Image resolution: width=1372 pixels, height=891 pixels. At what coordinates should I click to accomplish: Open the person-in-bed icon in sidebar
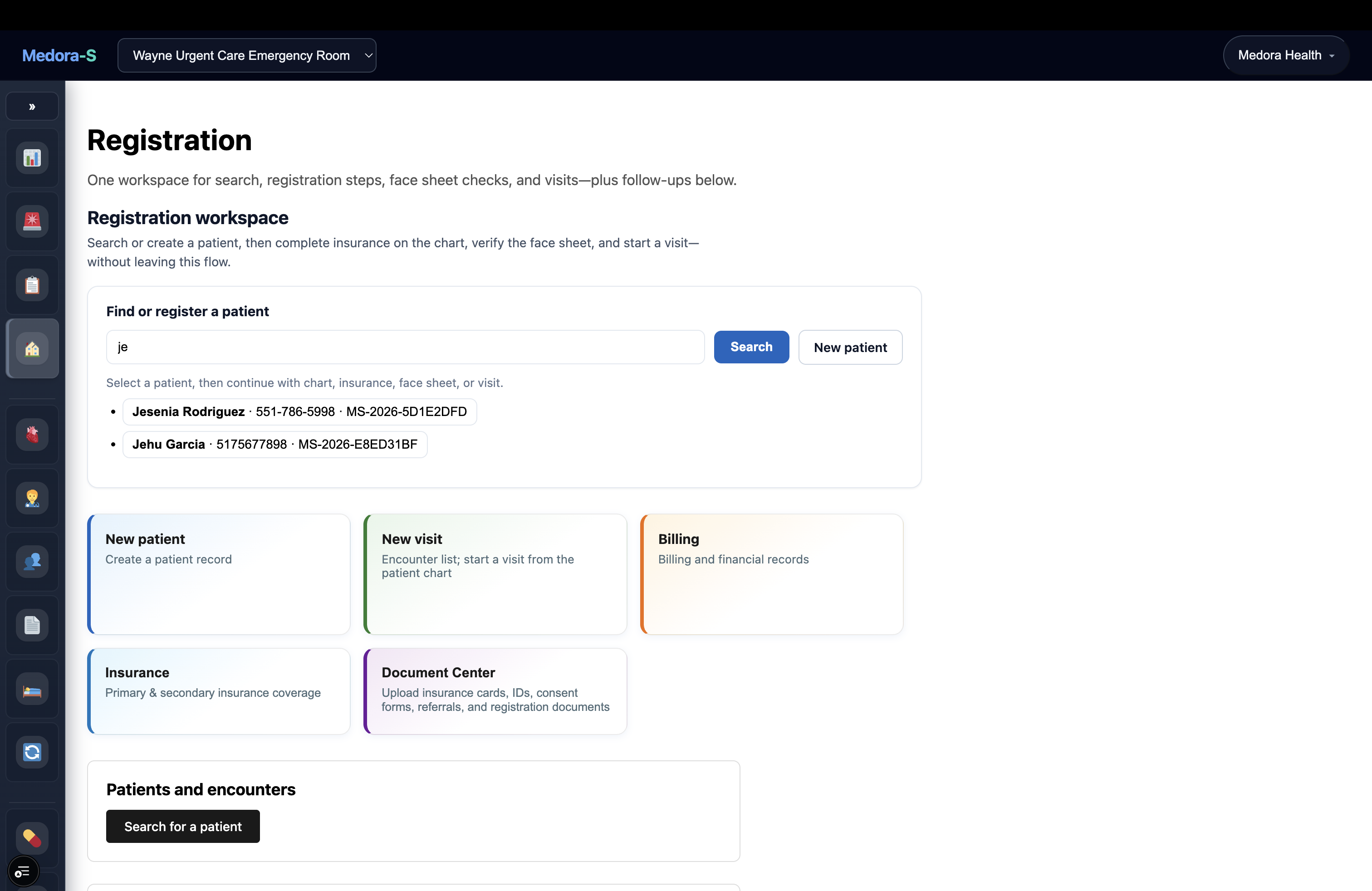(32, 688)
